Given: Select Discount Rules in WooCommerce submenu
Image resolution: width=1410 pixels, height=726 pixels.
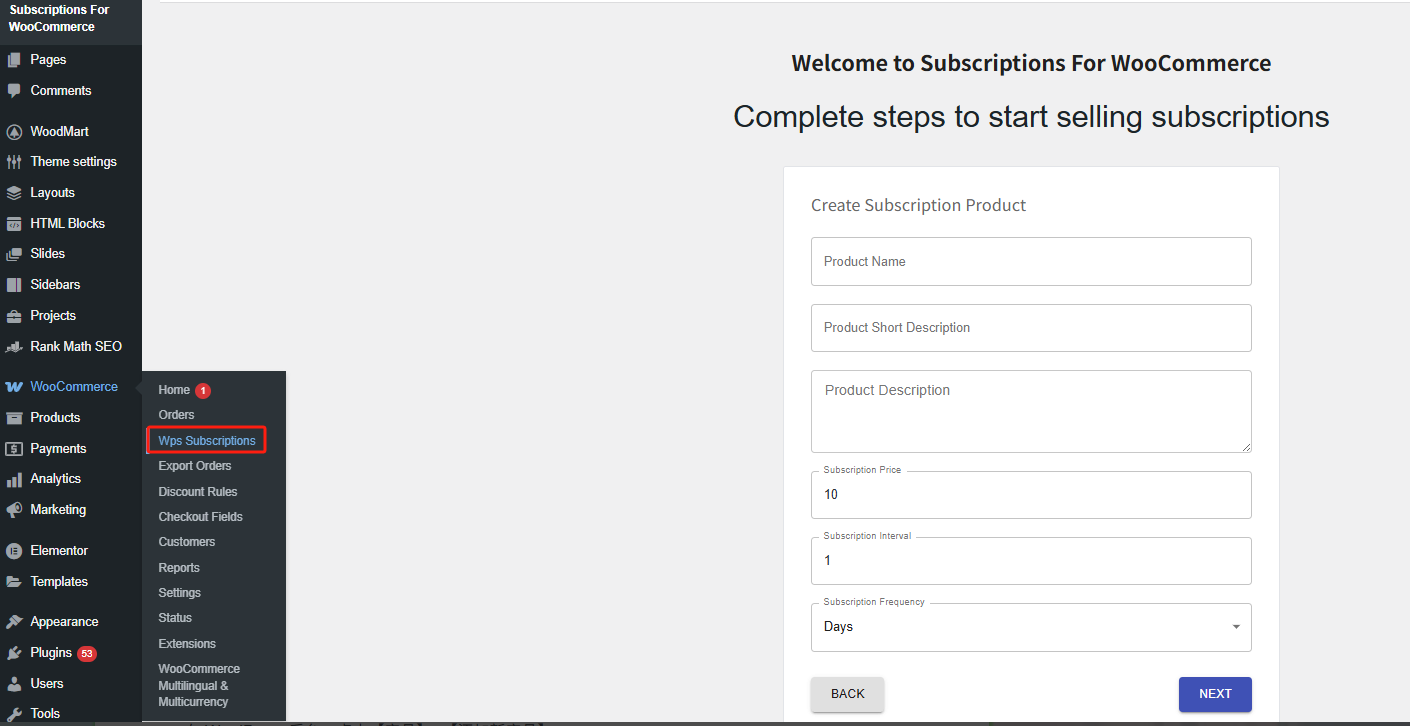Looking at the screenshot, I should click(198, 492).
